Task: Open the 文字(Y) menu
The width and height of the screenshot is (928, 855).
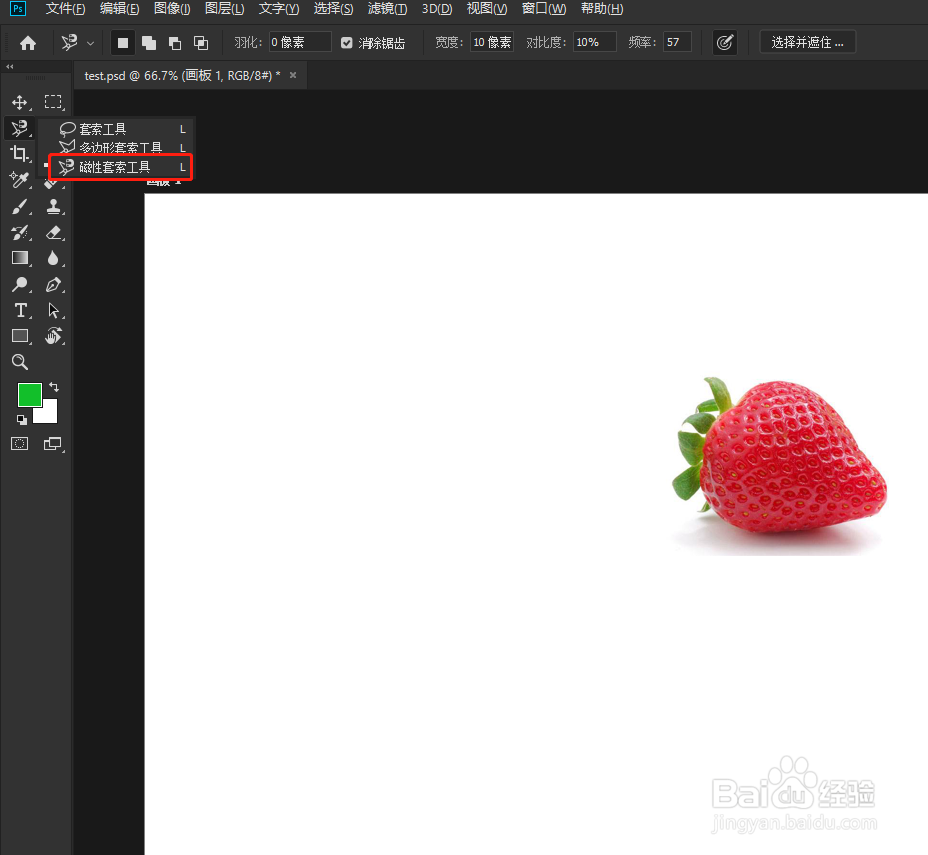Action: [x=279, y=9]
